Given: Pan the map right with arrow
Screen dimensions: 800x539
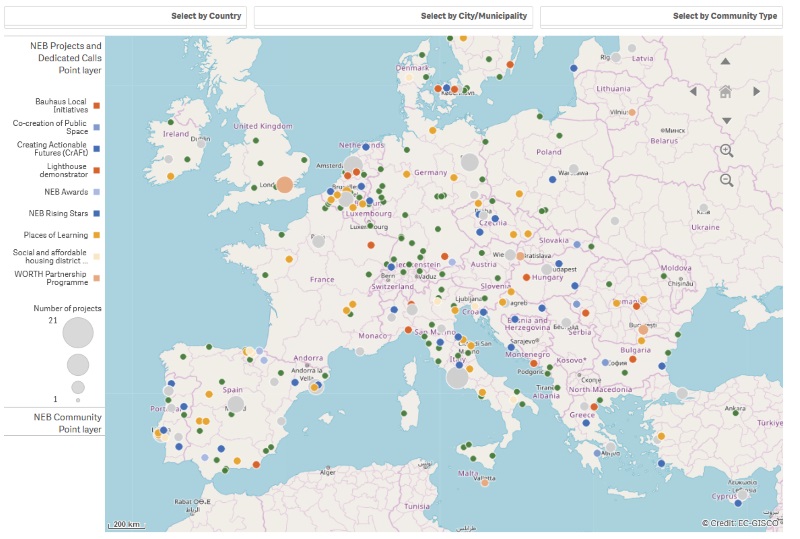Looking at the screenshot, I should tap(757, 91).
